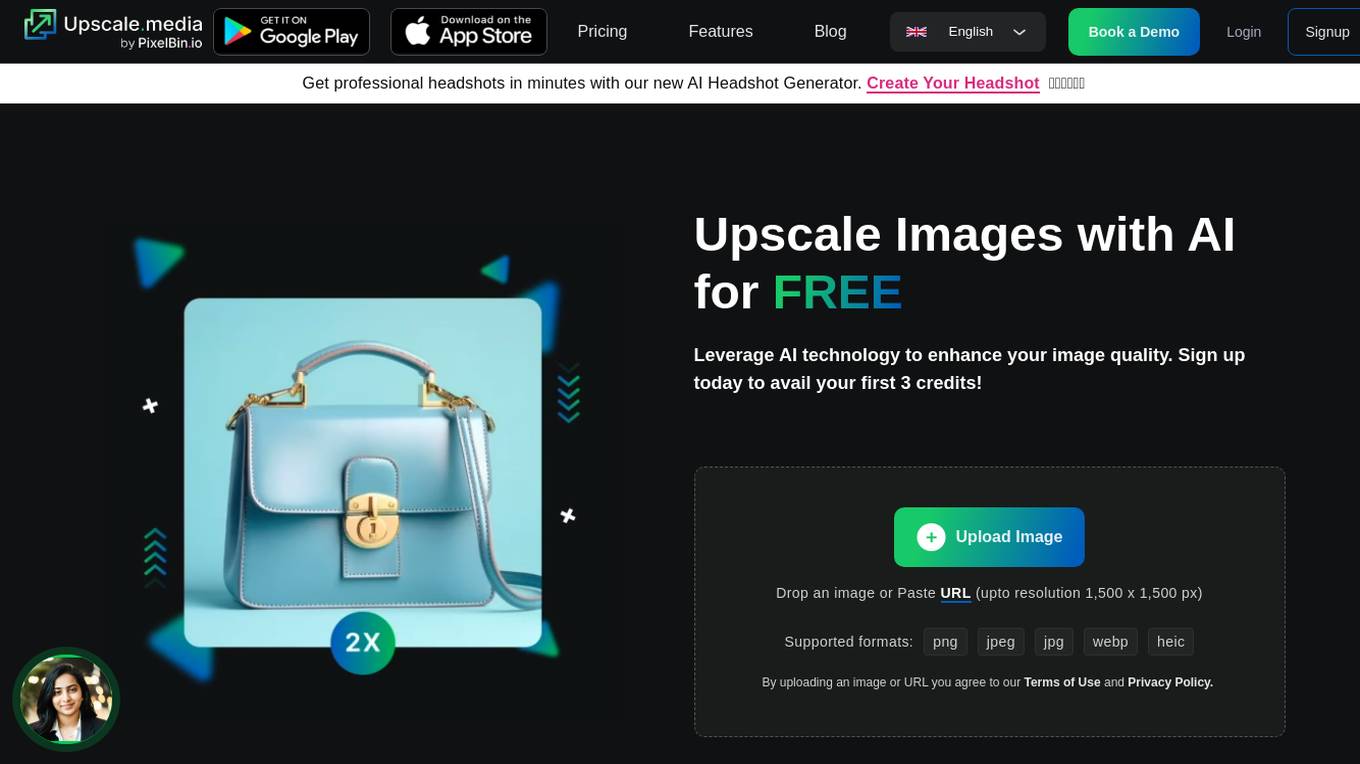
Task: Open the Terms of Use link
Action: click(1062, 682)
